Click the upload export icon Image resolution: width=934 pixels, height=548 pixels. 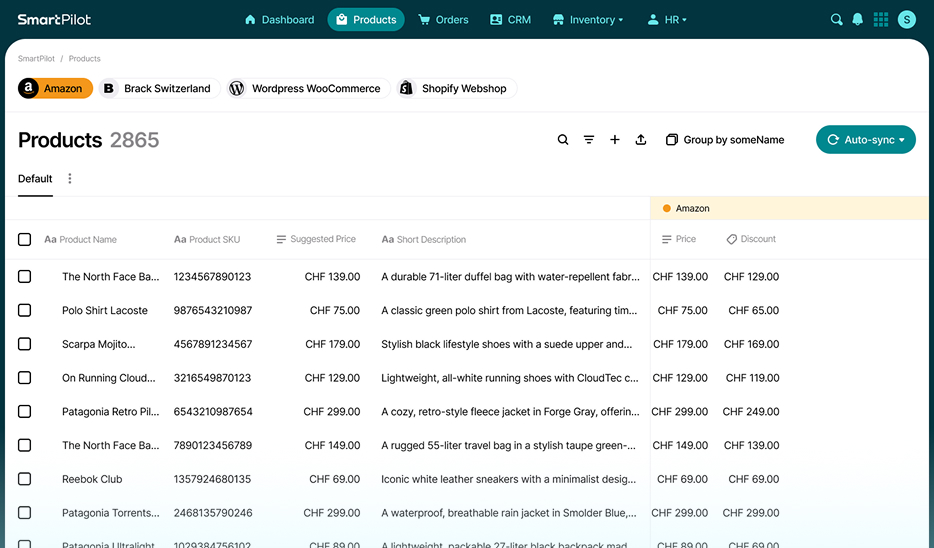641,139
